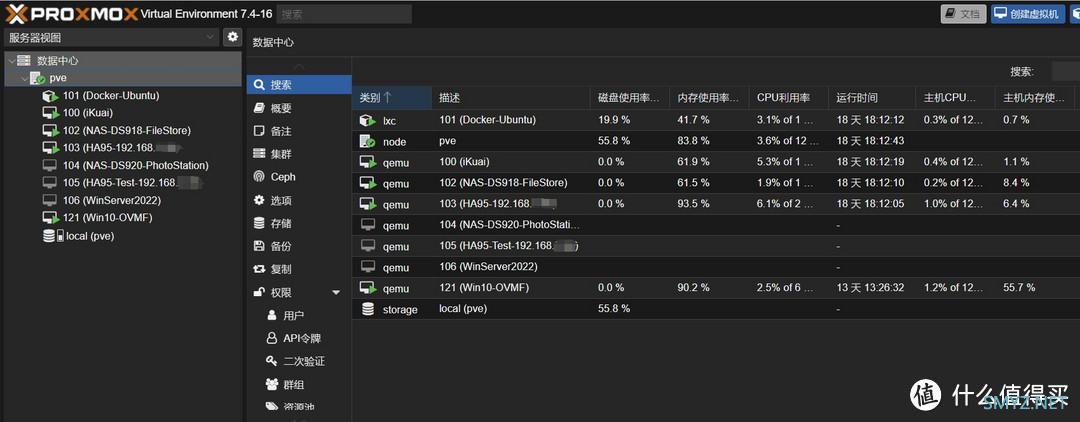Select the 106 WinServer2022 VM icon in tree

pyautogui.click(x=50, y=200)
